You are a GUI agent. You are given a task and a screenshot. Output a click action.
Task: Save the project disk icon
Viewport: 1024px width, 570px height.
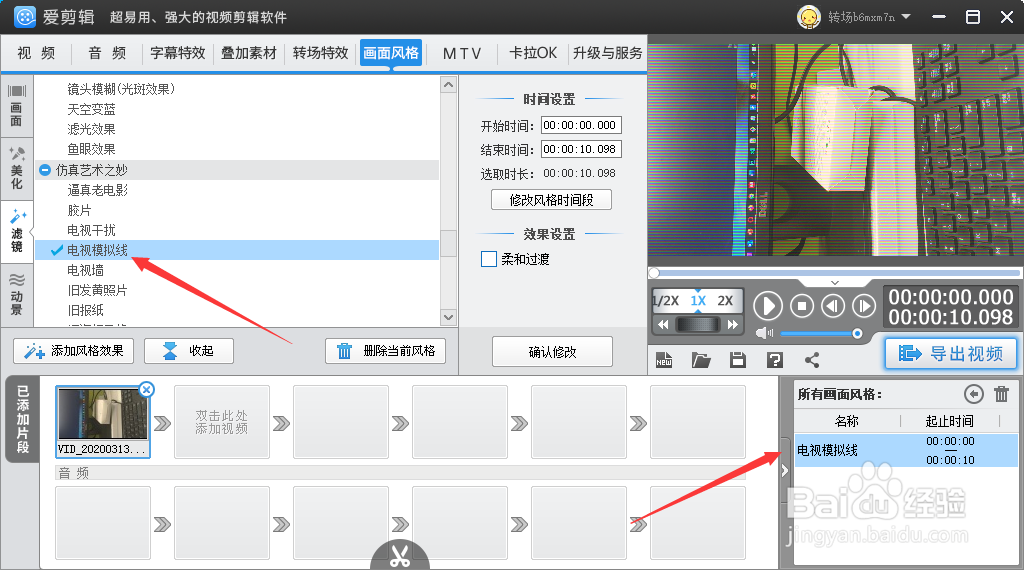tap(738, 360)
